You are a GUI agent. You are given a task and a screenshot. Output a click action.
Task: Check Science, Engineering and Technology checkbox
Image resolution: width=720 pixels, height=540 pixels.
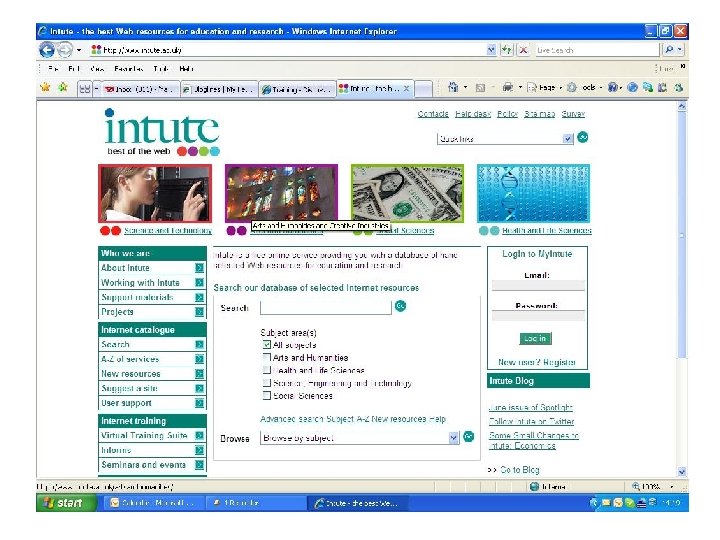(x=267, y=382)
